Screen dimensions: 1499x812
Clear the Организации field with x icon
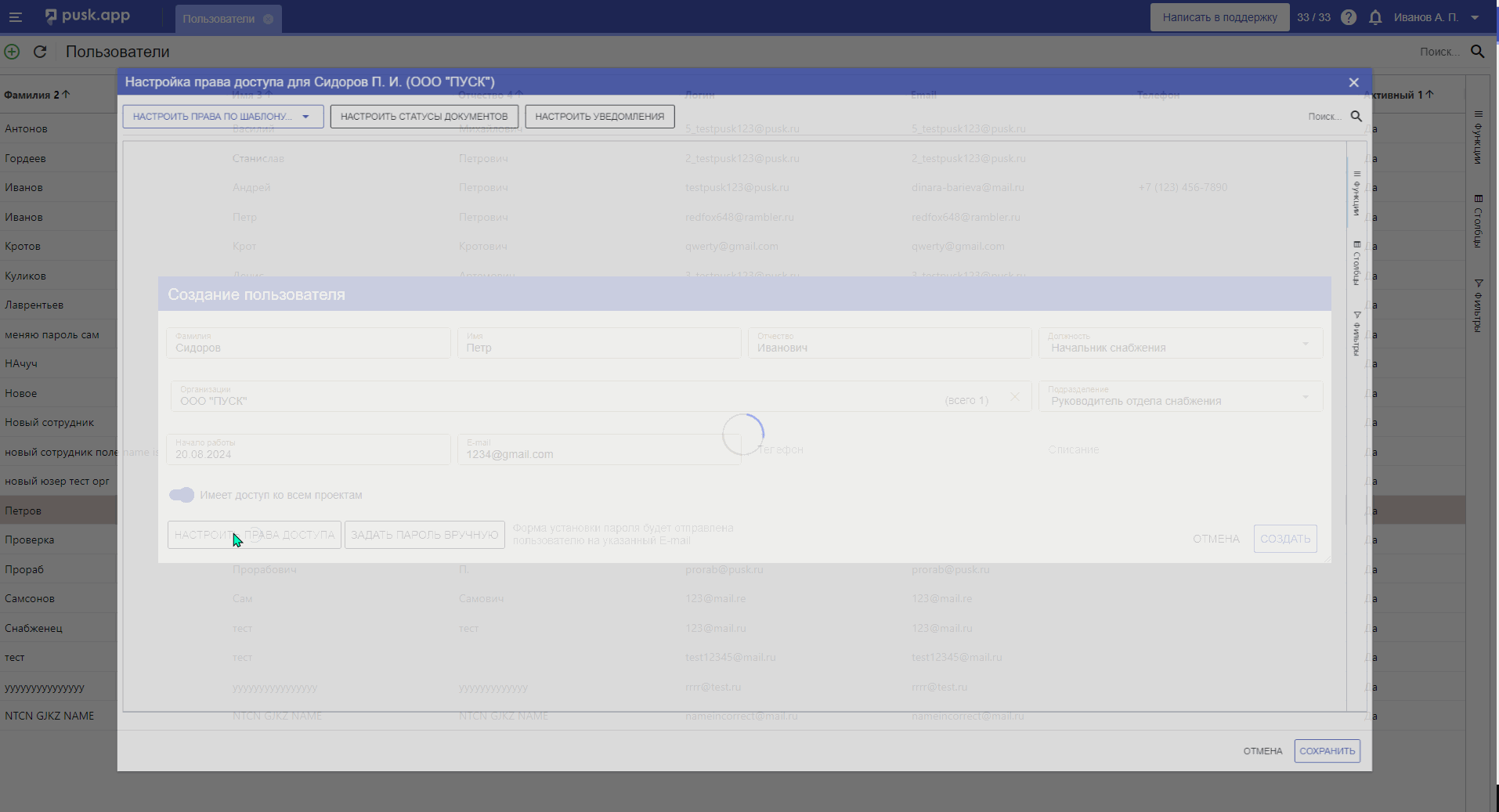pyautogui.click(x=1014, y=397)
